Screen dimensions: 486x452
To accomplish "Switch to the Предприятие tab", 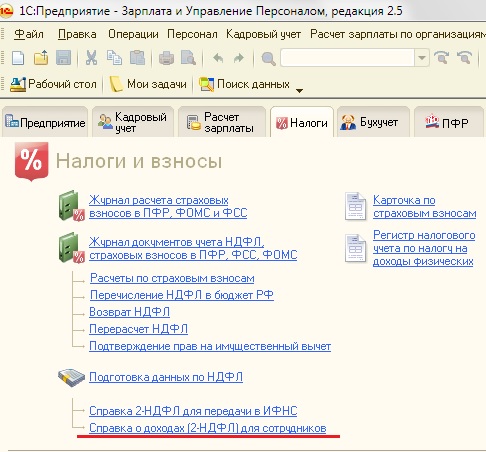I will click(x=45, y=122).
